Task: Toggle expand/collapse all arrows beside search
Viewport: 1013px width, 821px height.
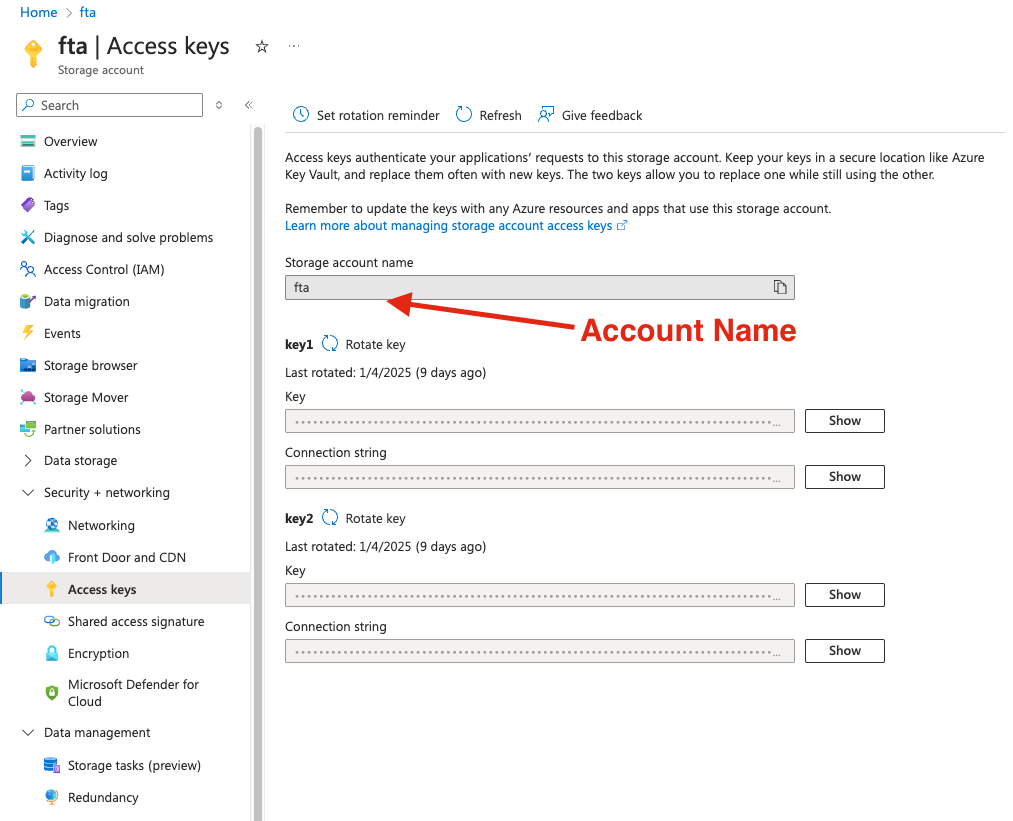Action: click(x=219, y=105)
